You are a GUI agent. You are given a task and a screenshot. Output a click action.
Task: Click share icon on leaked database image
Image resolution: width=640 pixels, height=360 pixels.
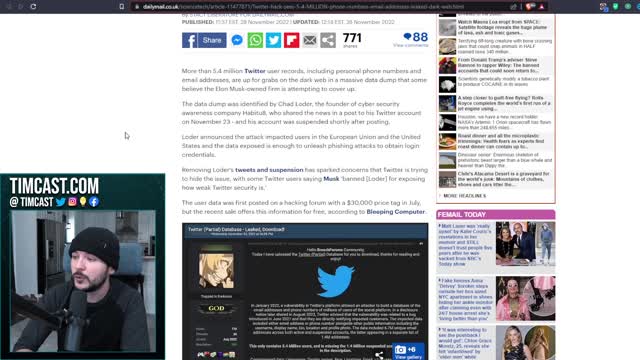coord(379,356)
